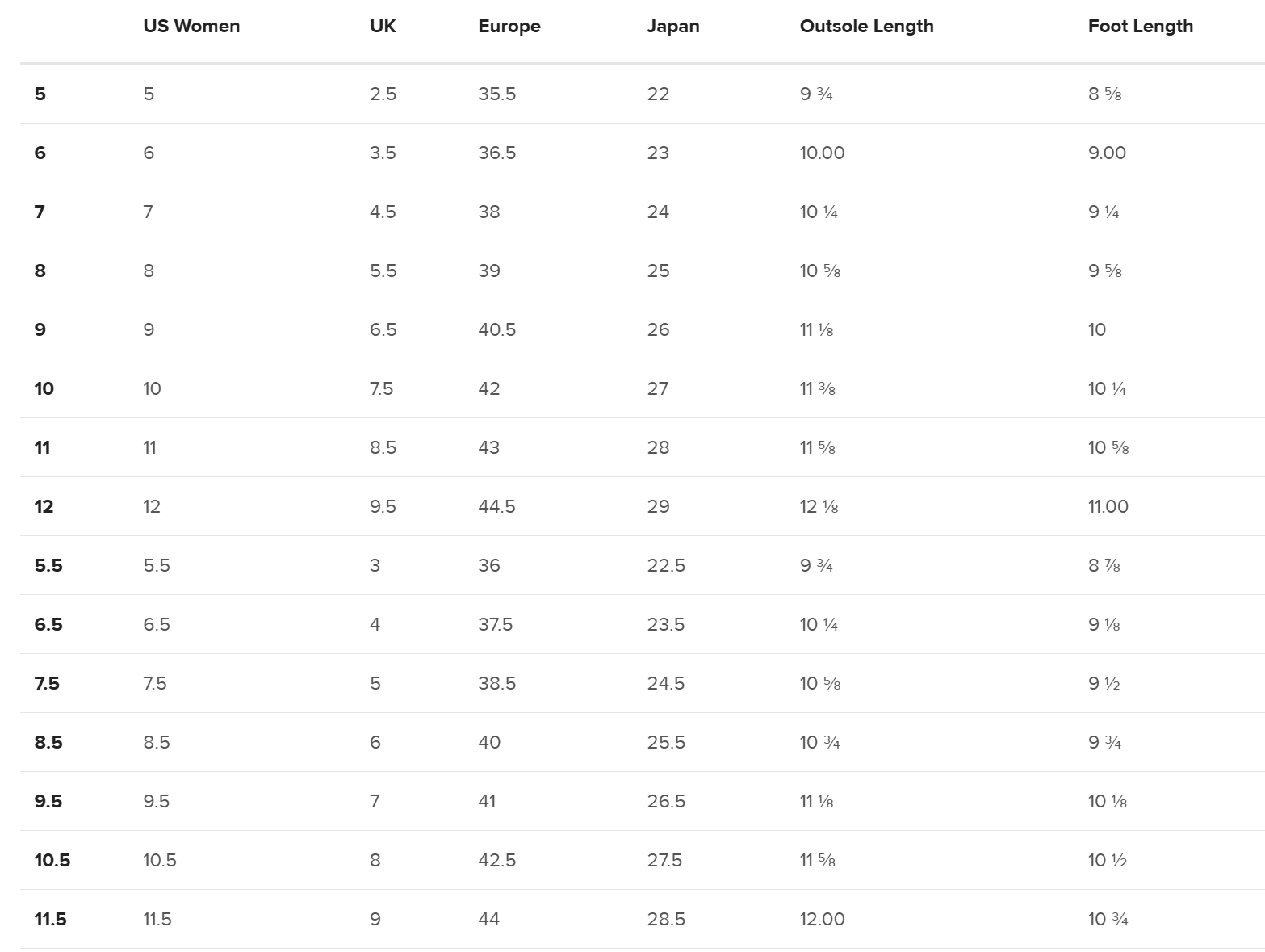Select the Europe column header

[509, 26]
